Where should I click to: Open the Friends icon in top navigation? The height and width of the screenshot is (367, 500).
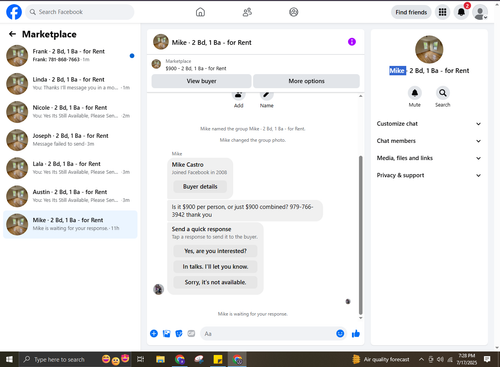247,12
